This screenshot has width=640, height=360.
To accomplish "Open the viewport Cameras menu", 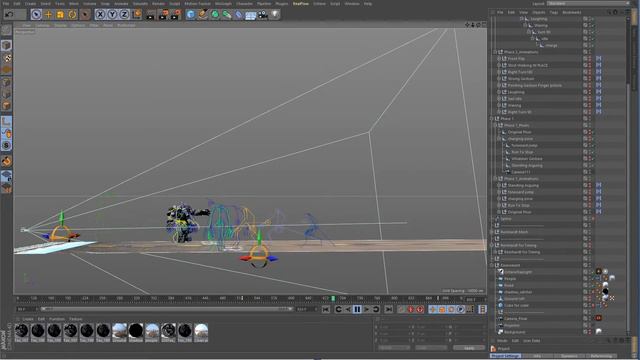I will tap(42, 25).
